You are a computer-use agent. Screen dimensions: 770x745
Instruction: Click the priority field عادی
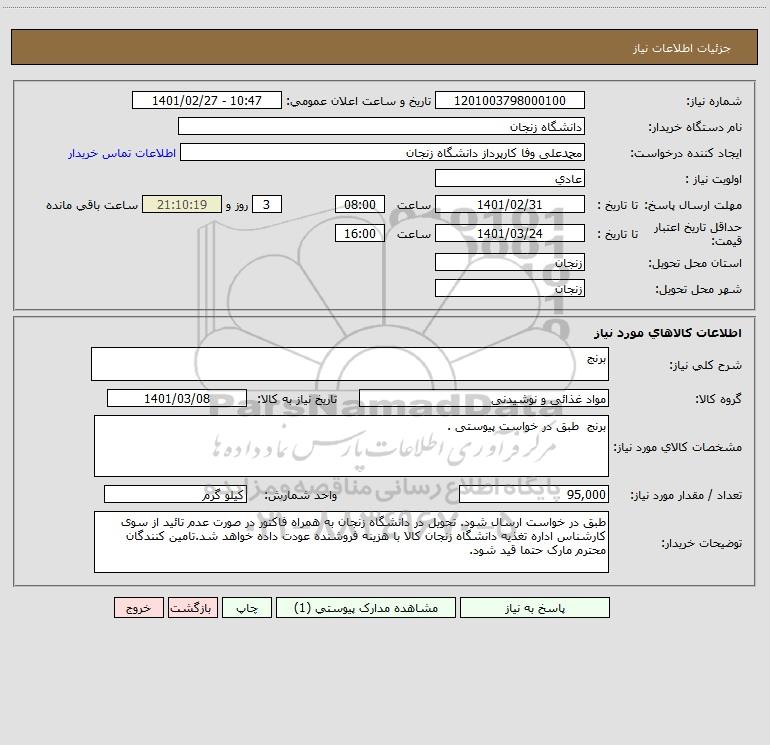click(510, 178)
